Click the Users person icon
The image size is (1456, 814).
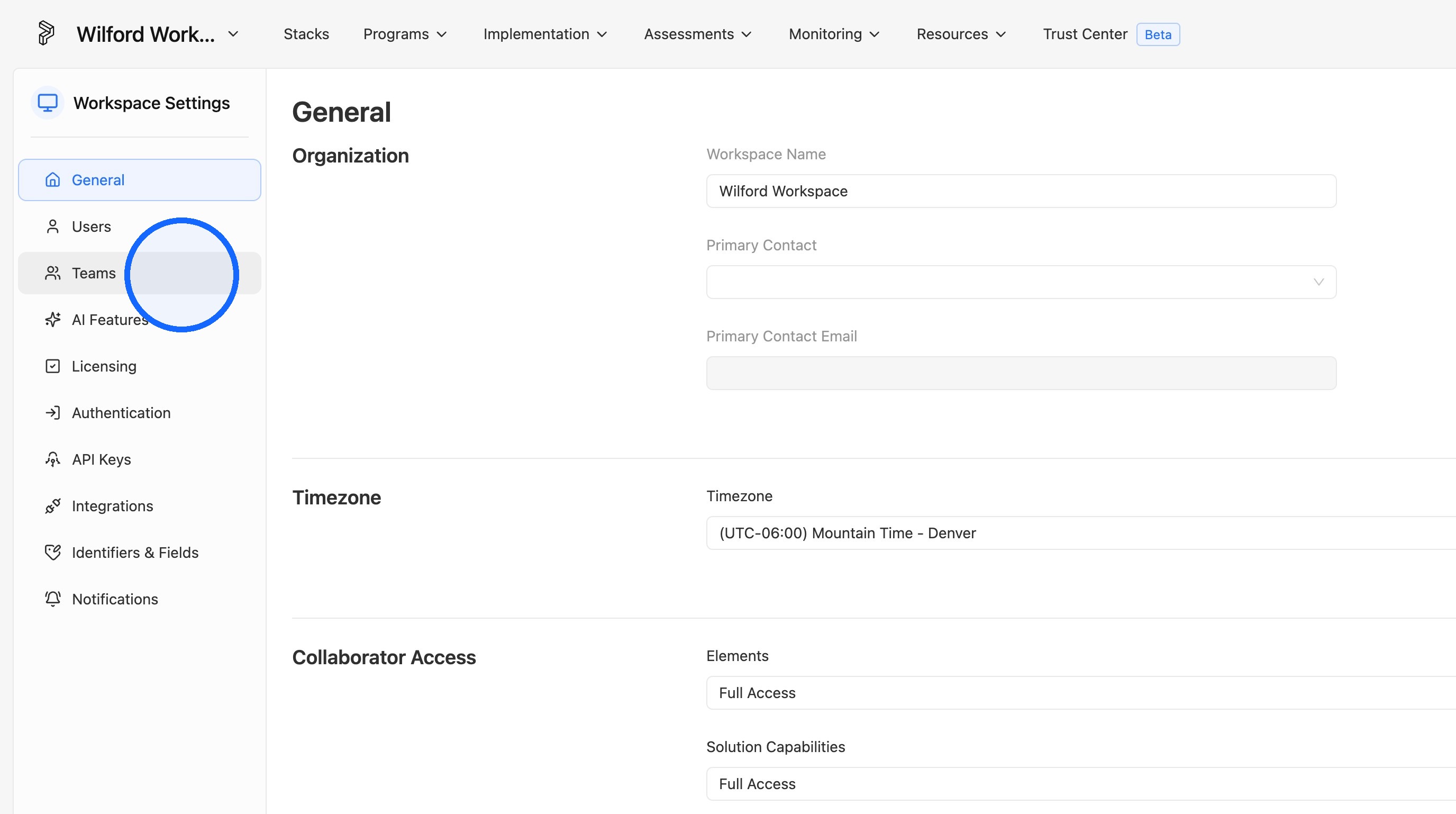(x=52, y=227)
